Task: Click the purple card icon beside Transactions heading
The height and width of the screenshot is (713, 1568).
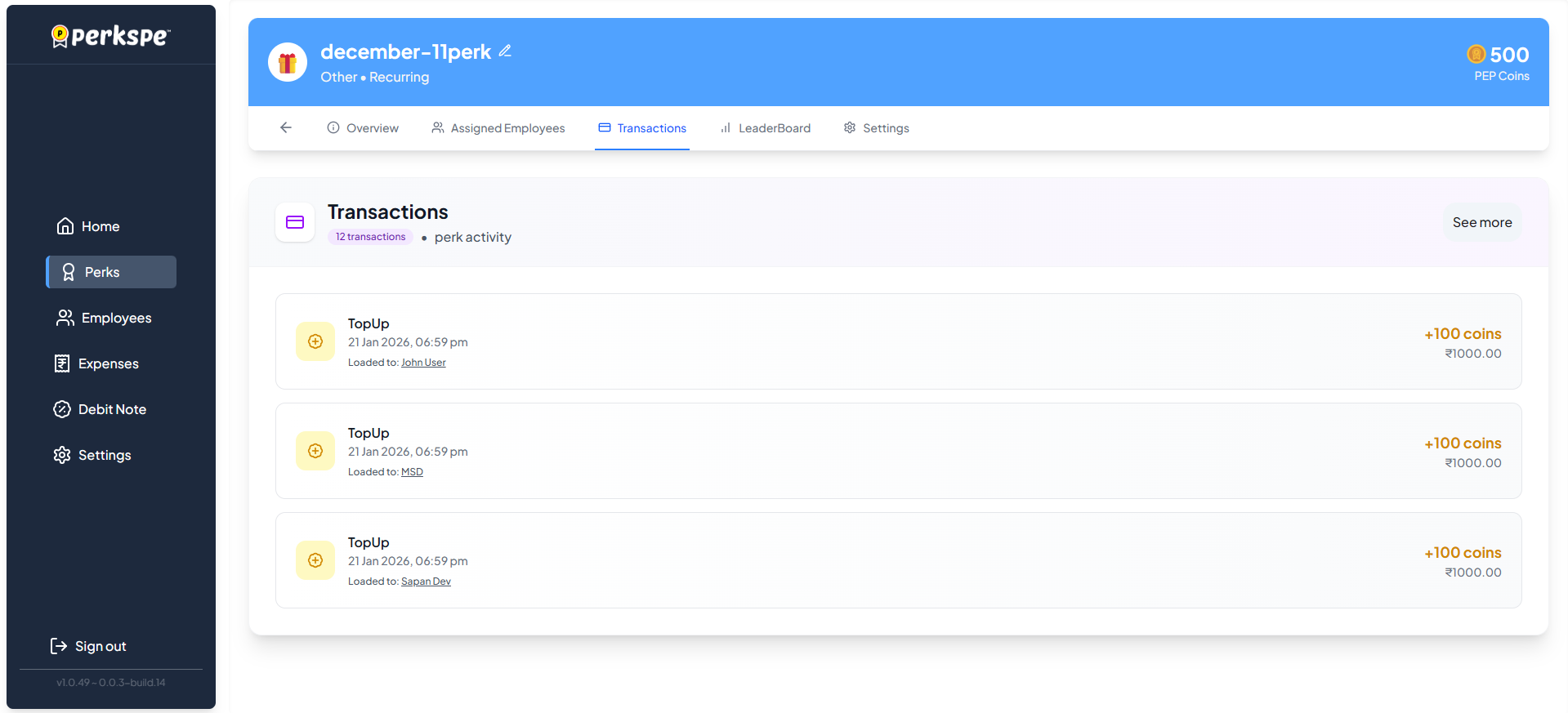Action: point(295,222)
